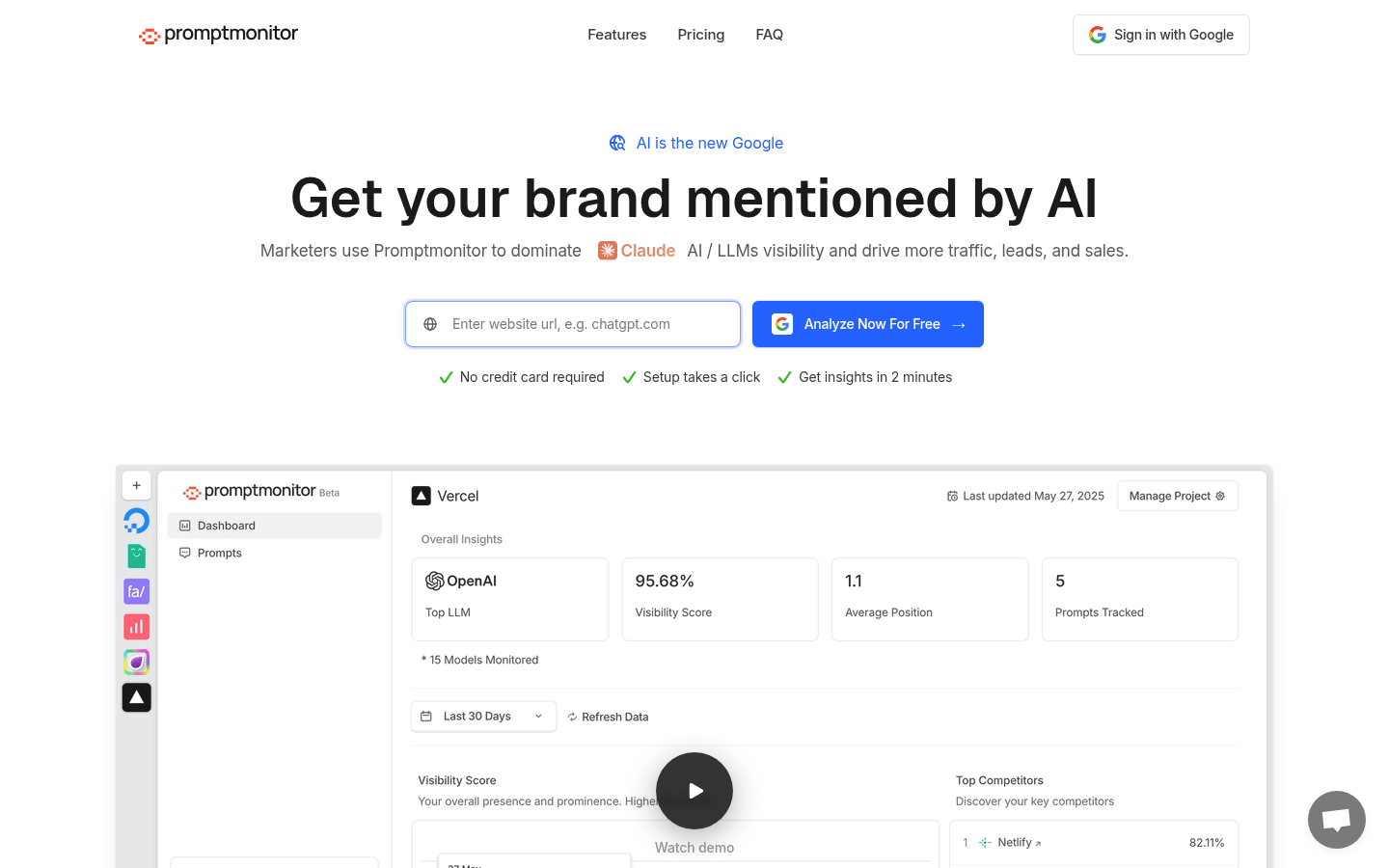Viewport: 1389px width, 868px height.
Task: Open the chat support bubble
Action: 1337,820
